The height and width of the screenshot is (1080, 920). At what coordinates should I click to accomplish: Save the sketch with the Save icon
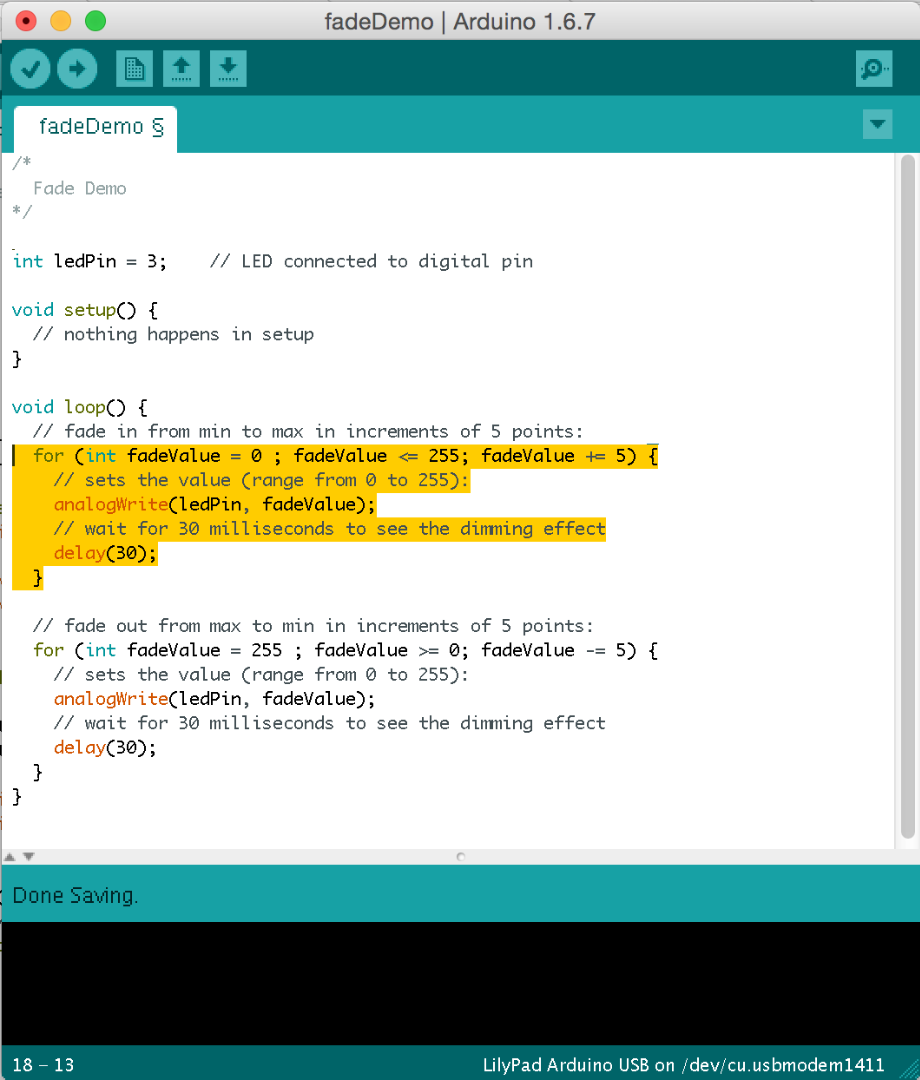(x=228, y=68)
